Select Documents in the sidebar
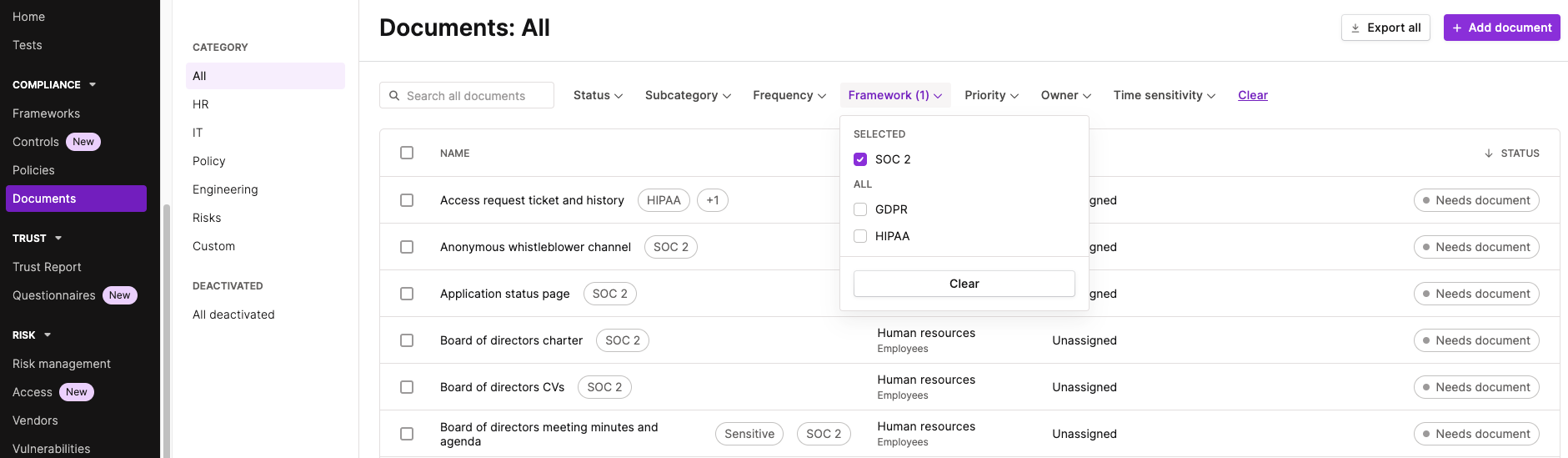Screen dimensions: 1568x458 pyautogui.click(x=76, y=199)
